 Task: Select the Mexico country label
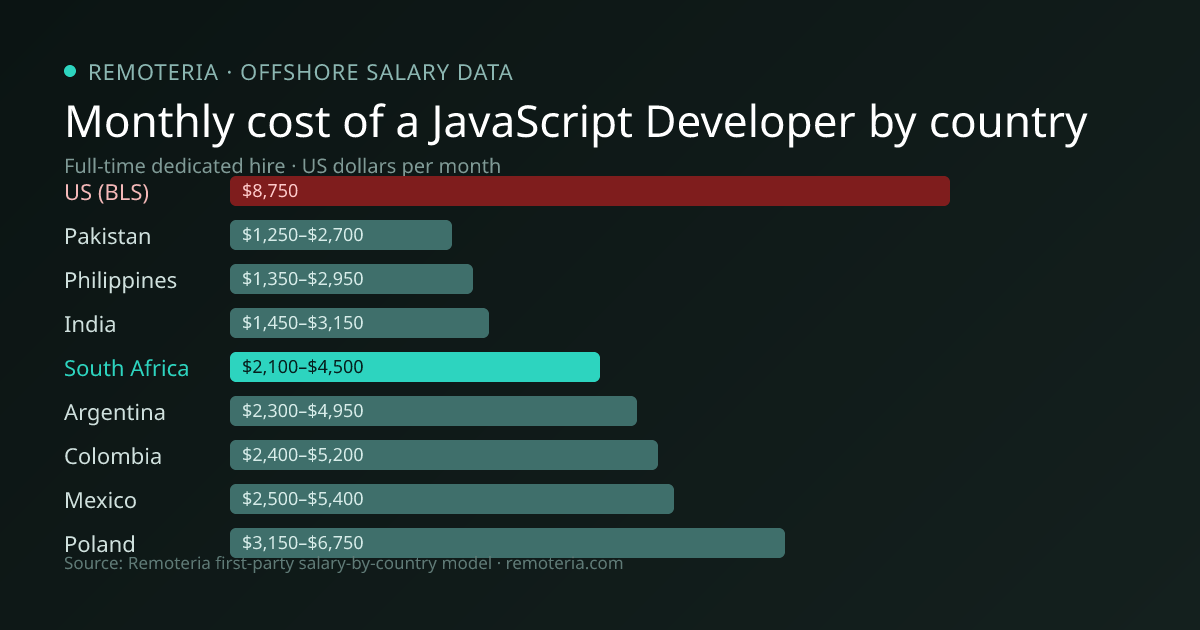click(100, 500)
